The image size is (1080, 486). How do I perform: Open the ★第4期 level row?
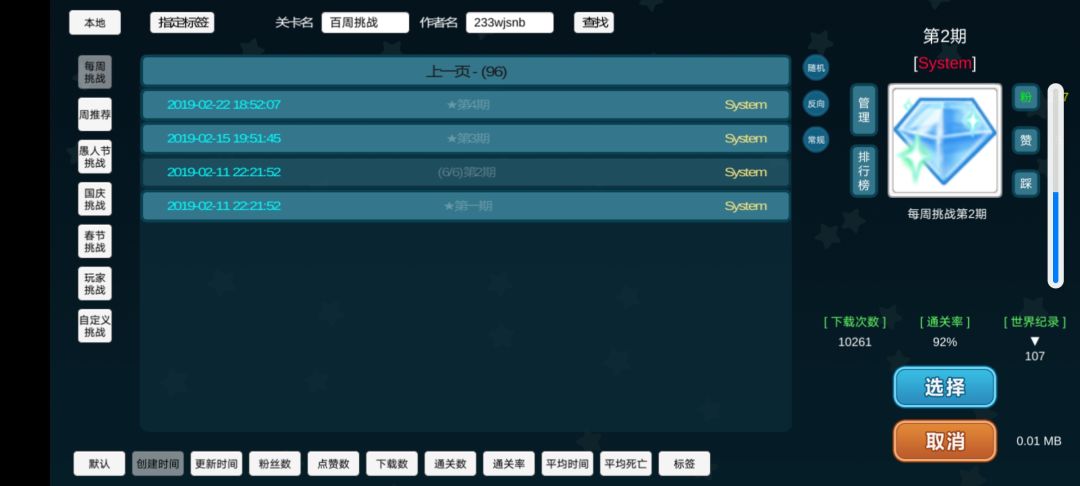pyautogui.click(x=466, y=105)
